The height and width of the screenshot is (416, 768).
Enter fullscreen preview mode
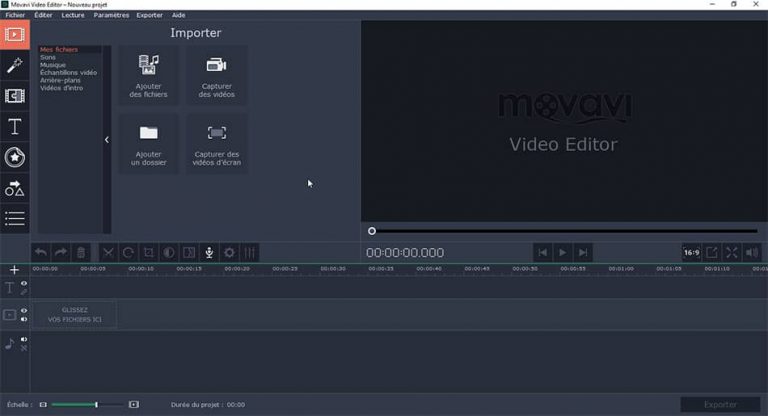[x=732, y=253]
